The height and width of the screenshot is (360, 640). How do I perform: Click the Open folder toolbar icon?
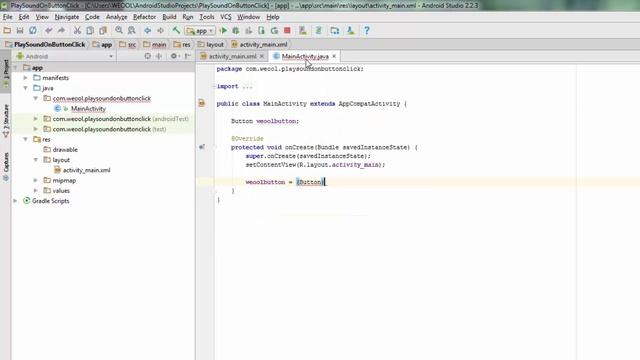[7, 31]
